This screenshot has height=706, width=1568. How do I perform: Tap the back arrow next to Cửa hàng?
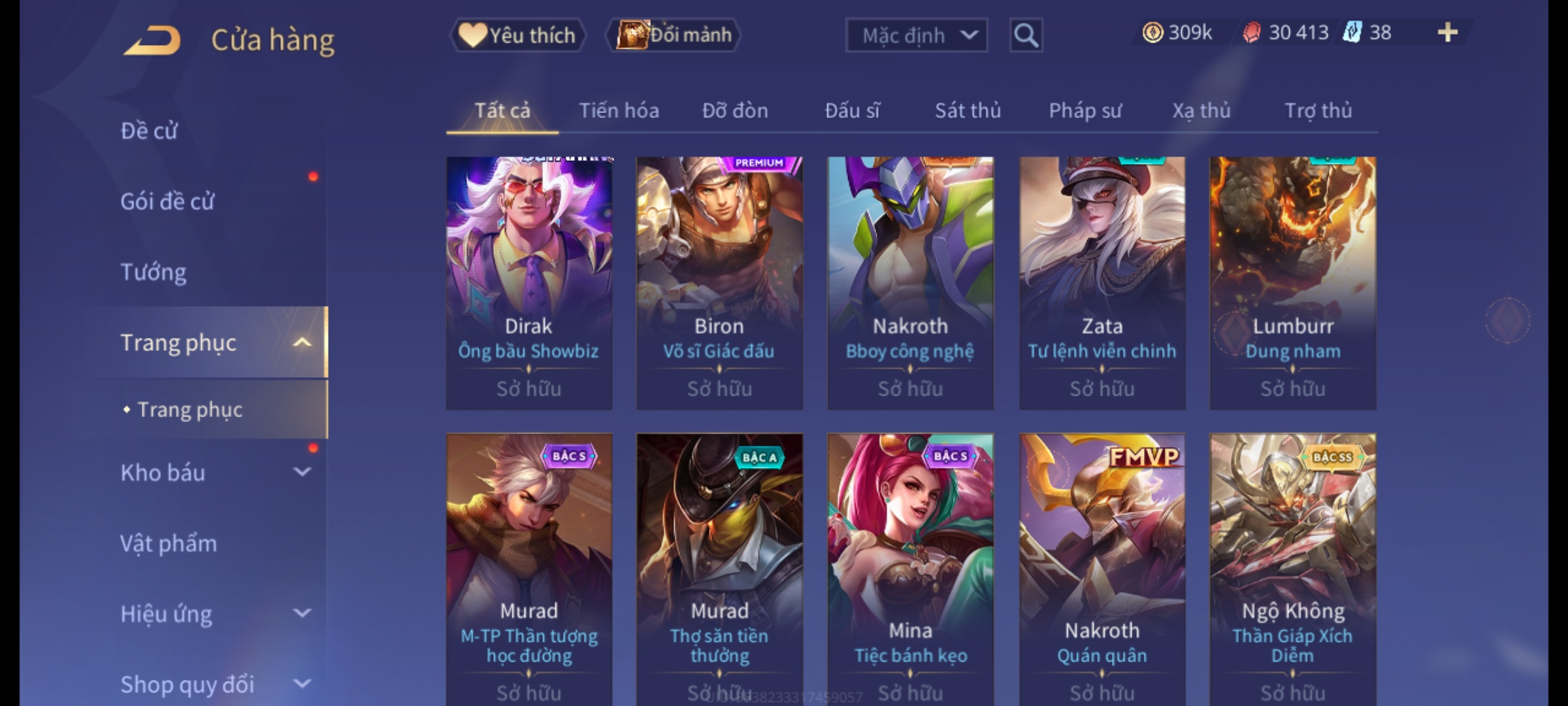click(x=152, y=41)
